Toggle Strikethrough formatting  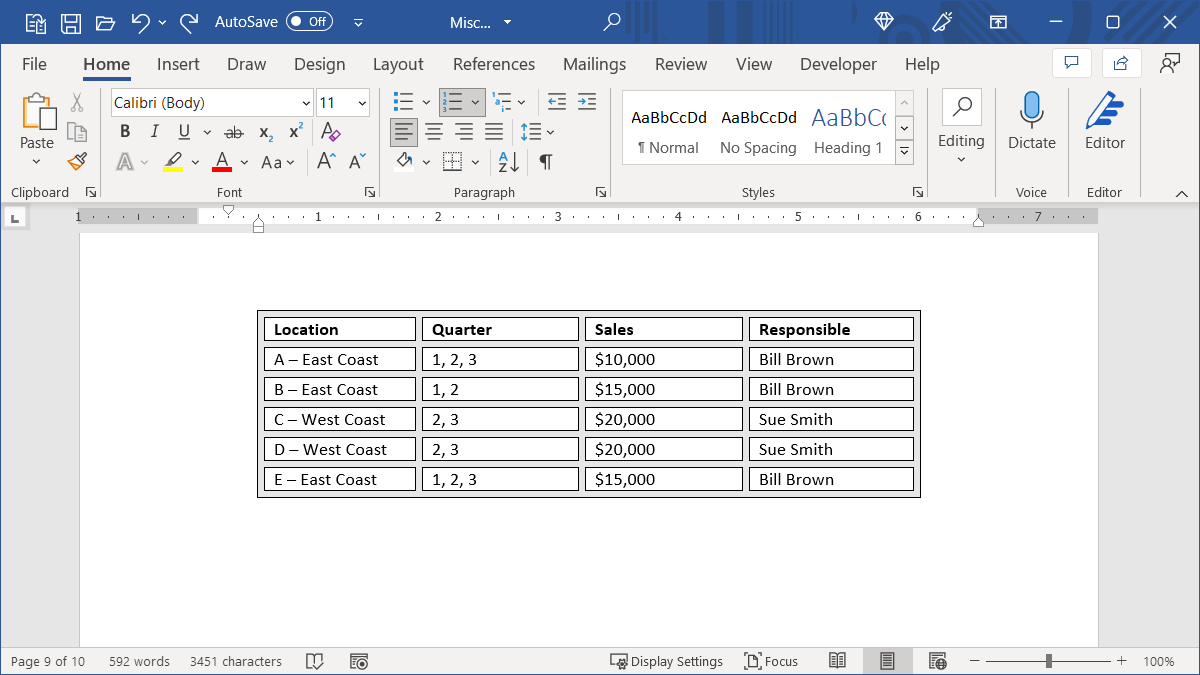233,131
